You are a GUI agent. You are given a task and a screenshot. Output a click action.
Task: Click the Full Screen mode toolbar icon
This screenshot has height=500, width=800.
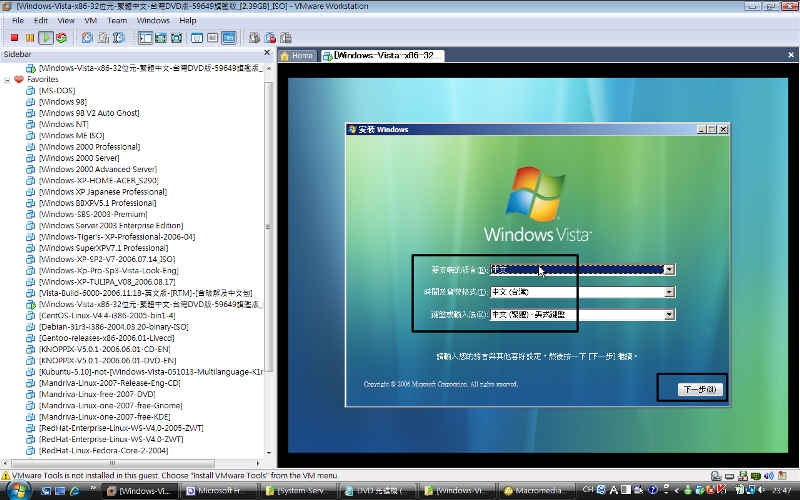[177, 38]
